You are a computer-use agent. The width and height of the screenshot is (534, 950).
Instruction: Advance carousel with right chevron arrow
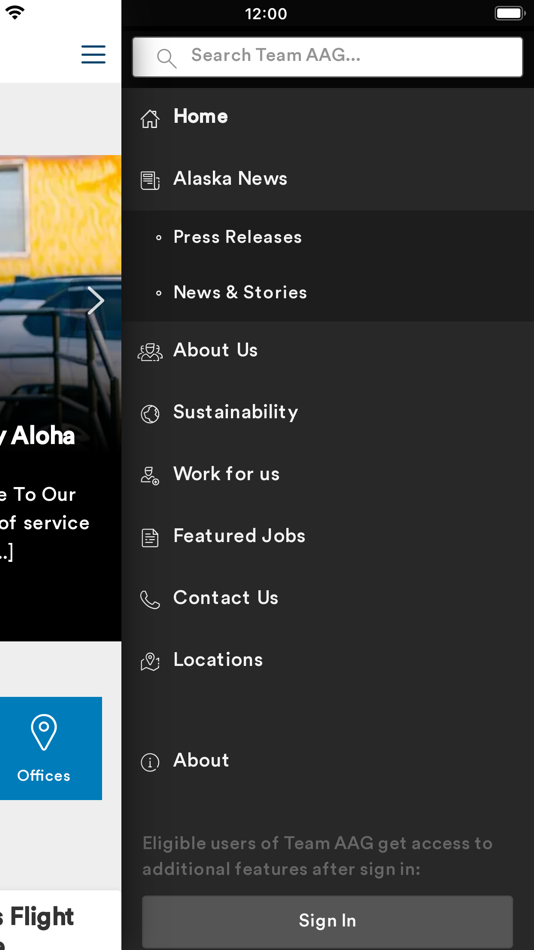pos(96,301)
